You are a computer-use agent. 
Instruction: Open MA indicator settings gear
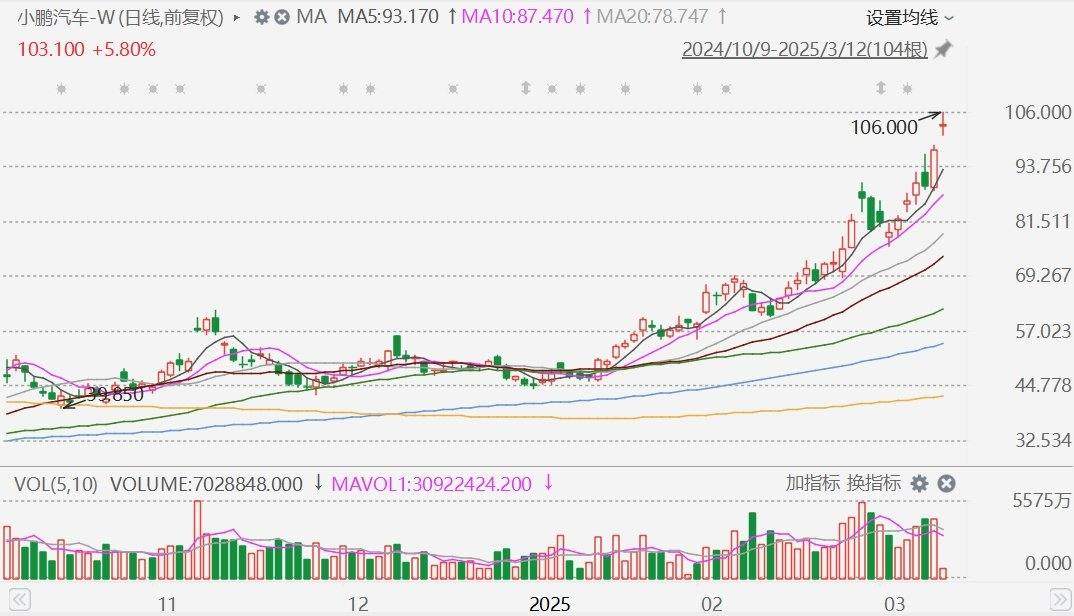(x=262, y=17)
